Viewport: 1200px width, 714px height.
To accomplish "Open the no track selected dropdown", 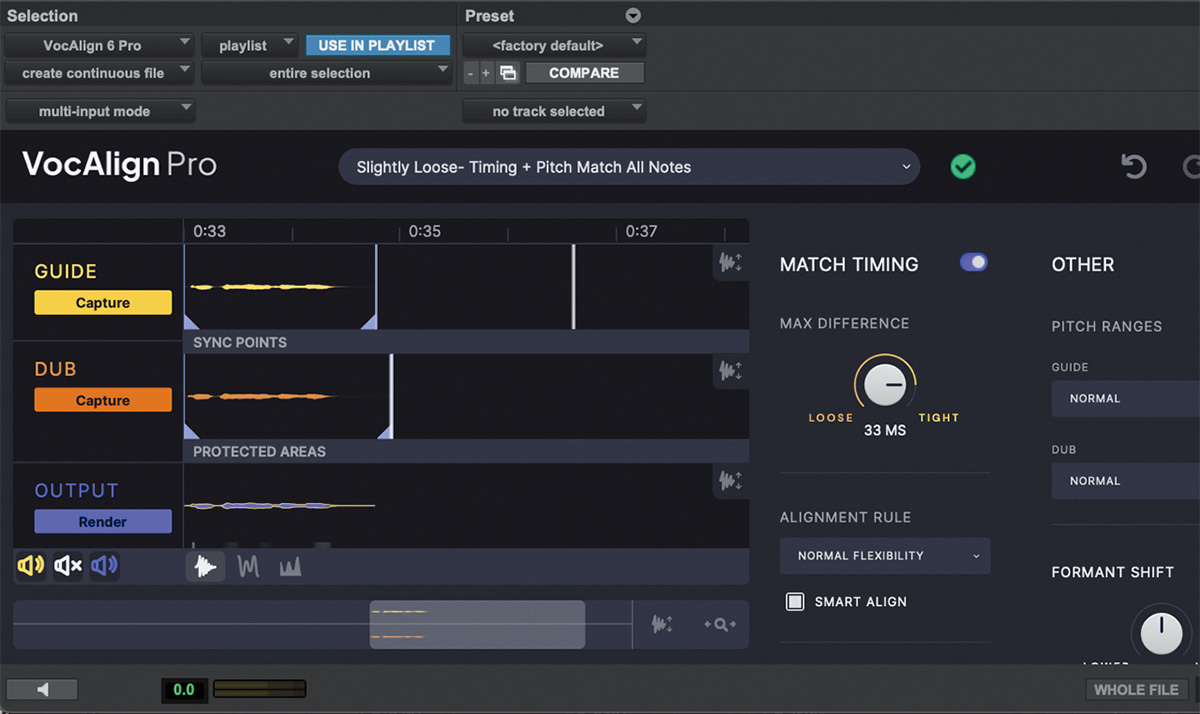I will pos(554,110).
